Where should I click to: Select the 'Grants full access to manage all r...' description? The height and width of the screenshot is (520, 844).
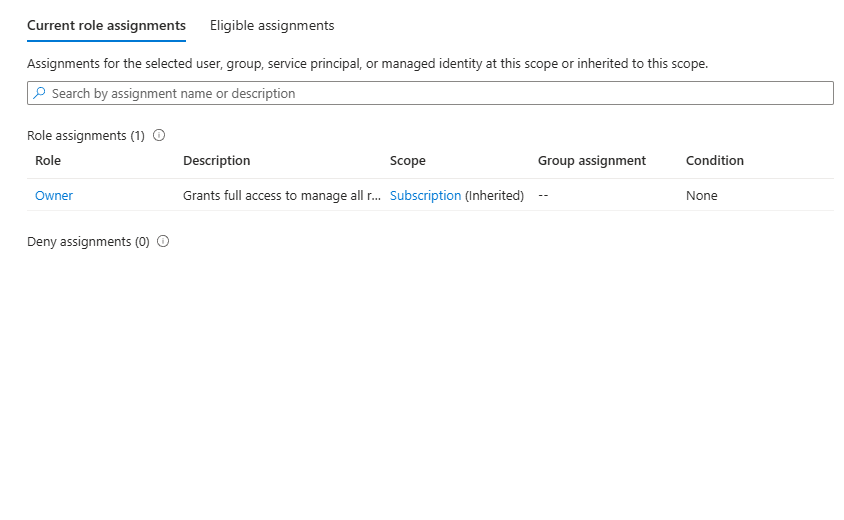[282, 195]
